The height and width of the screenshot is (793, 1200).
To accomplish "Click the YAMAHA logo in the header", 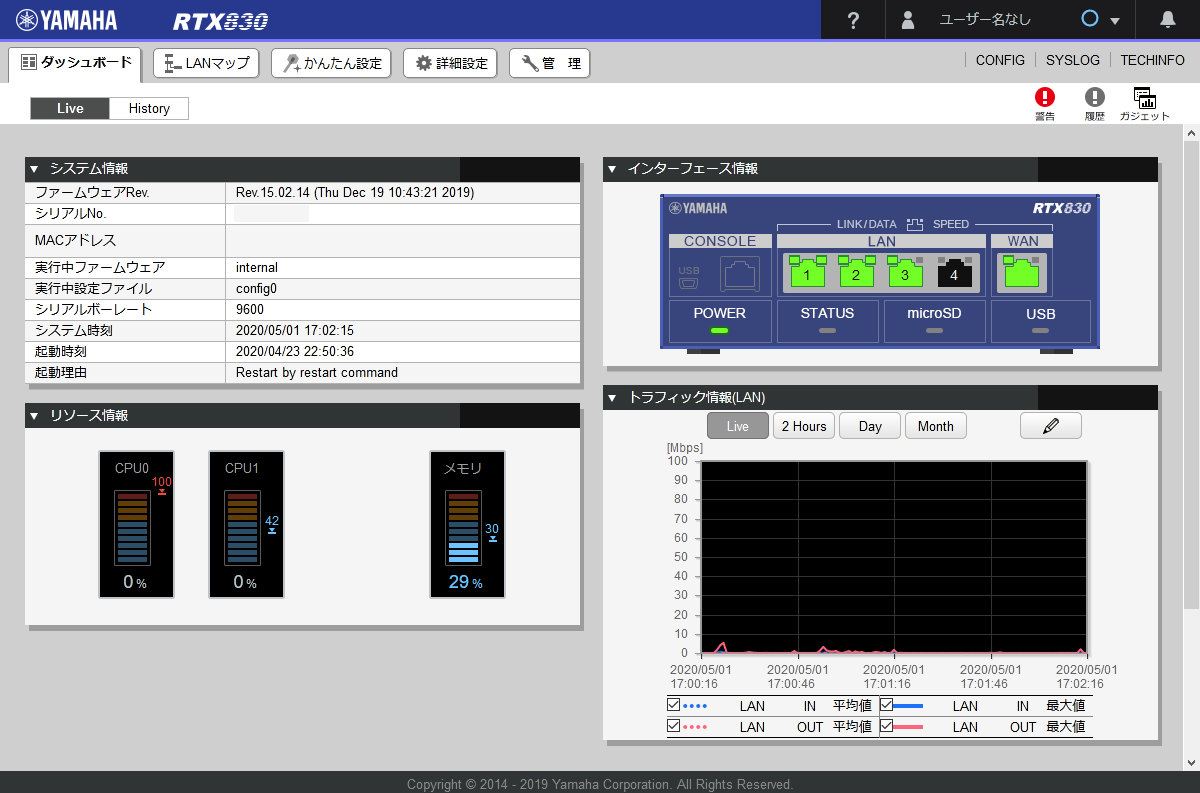I will tap(65, 19).
